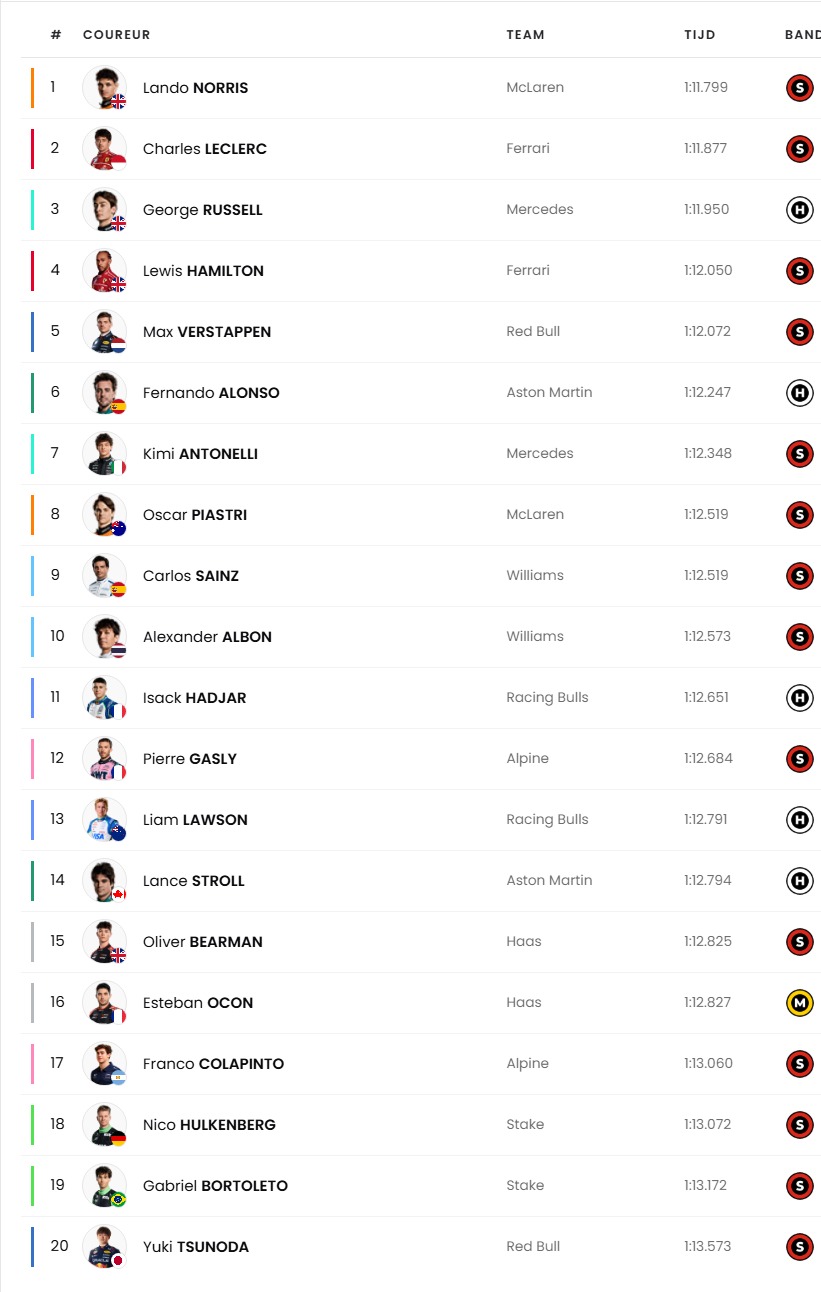The height and width of the screenshot is (1292, 821).
Task: Open Carlos Sainz driver name link
Action: click(x=191, y=576)
